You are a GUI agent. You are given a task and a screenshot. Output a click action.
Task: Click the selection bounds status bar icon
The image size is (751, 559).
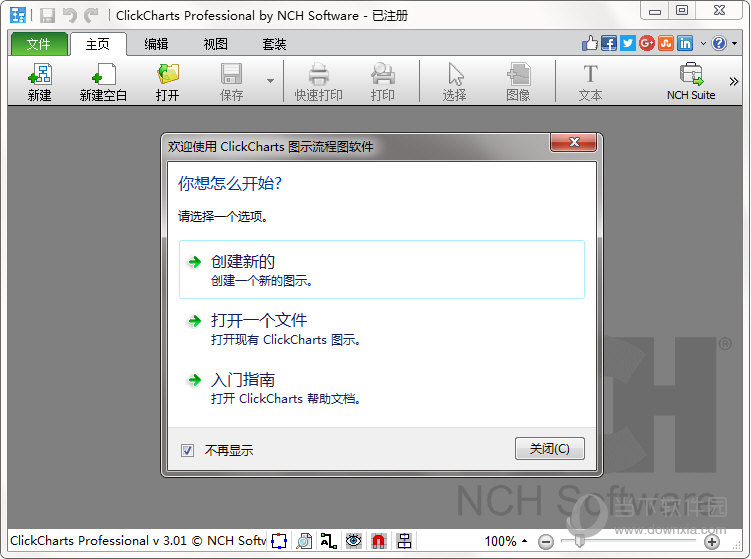(279, 541)
